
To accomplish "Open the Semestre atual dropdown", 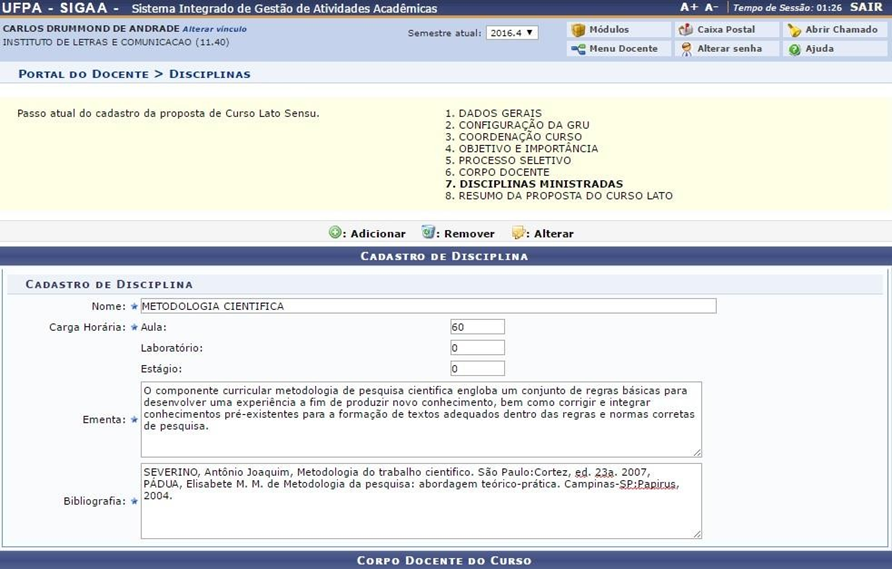I will 512,33.
